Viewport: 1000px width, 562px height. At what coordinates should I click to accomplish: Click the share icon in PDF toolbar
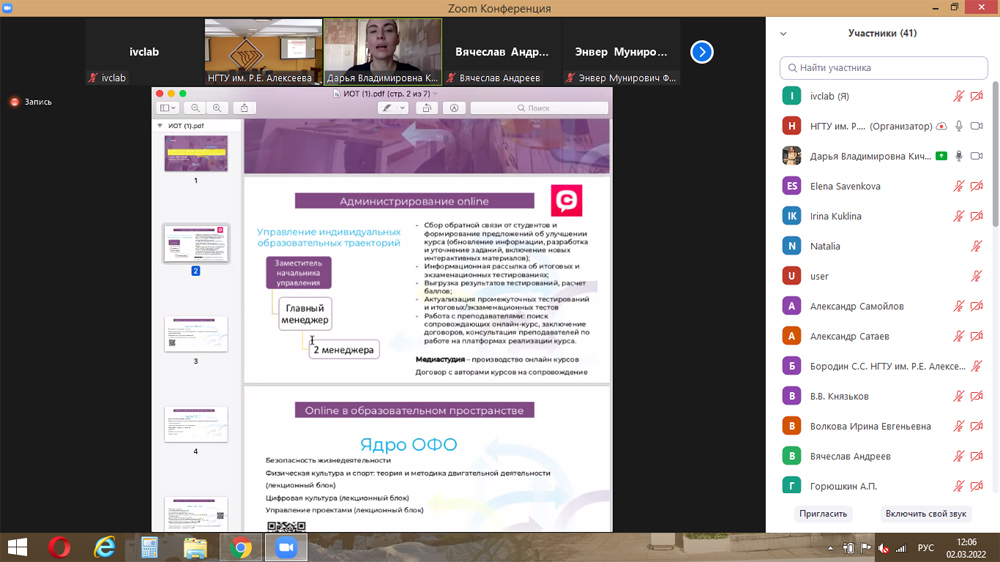tap(244, 108)
